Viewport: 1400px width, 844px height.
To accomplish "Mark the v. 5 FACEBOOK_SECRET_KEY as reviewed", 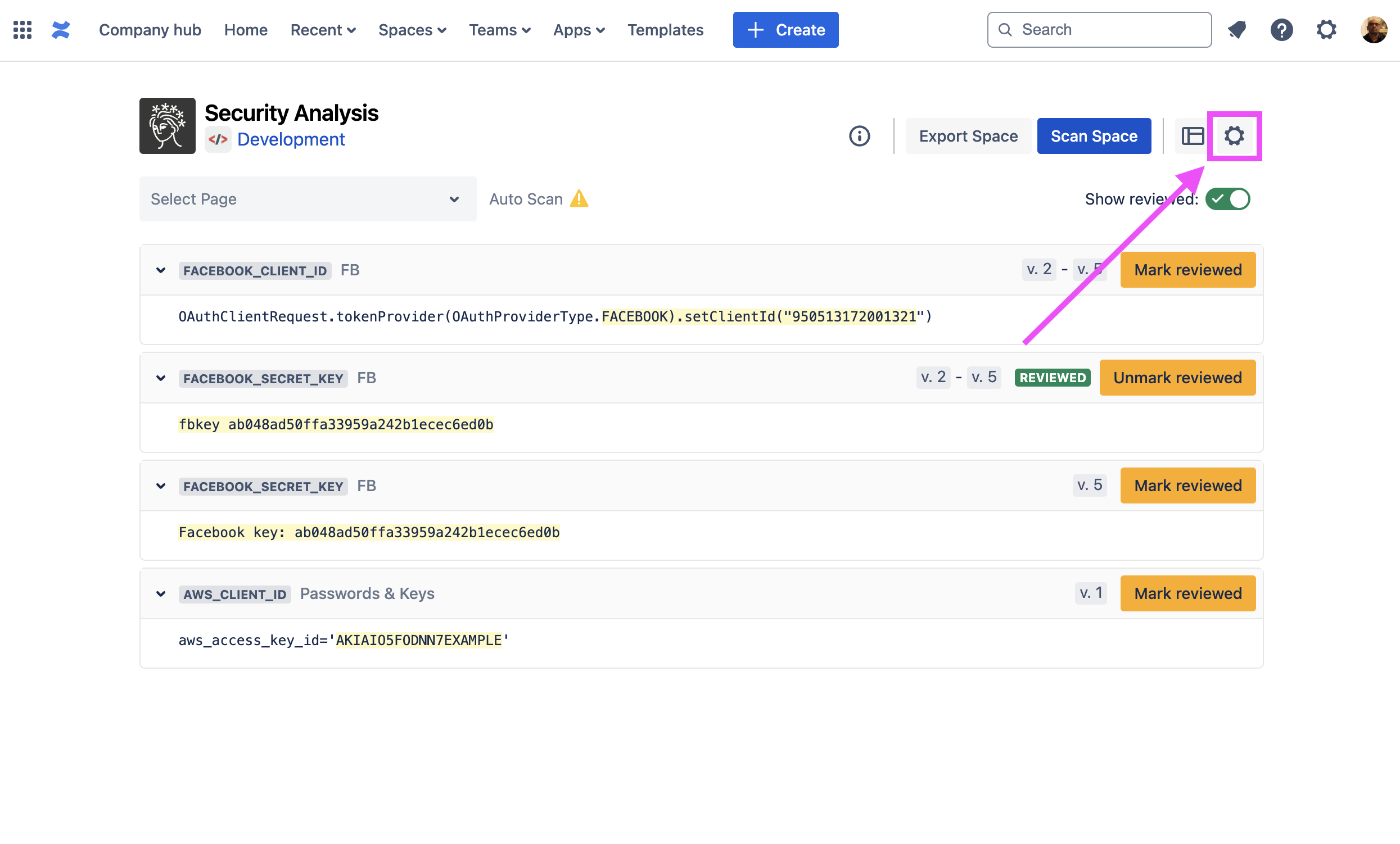I will [x=1187, y=485].
